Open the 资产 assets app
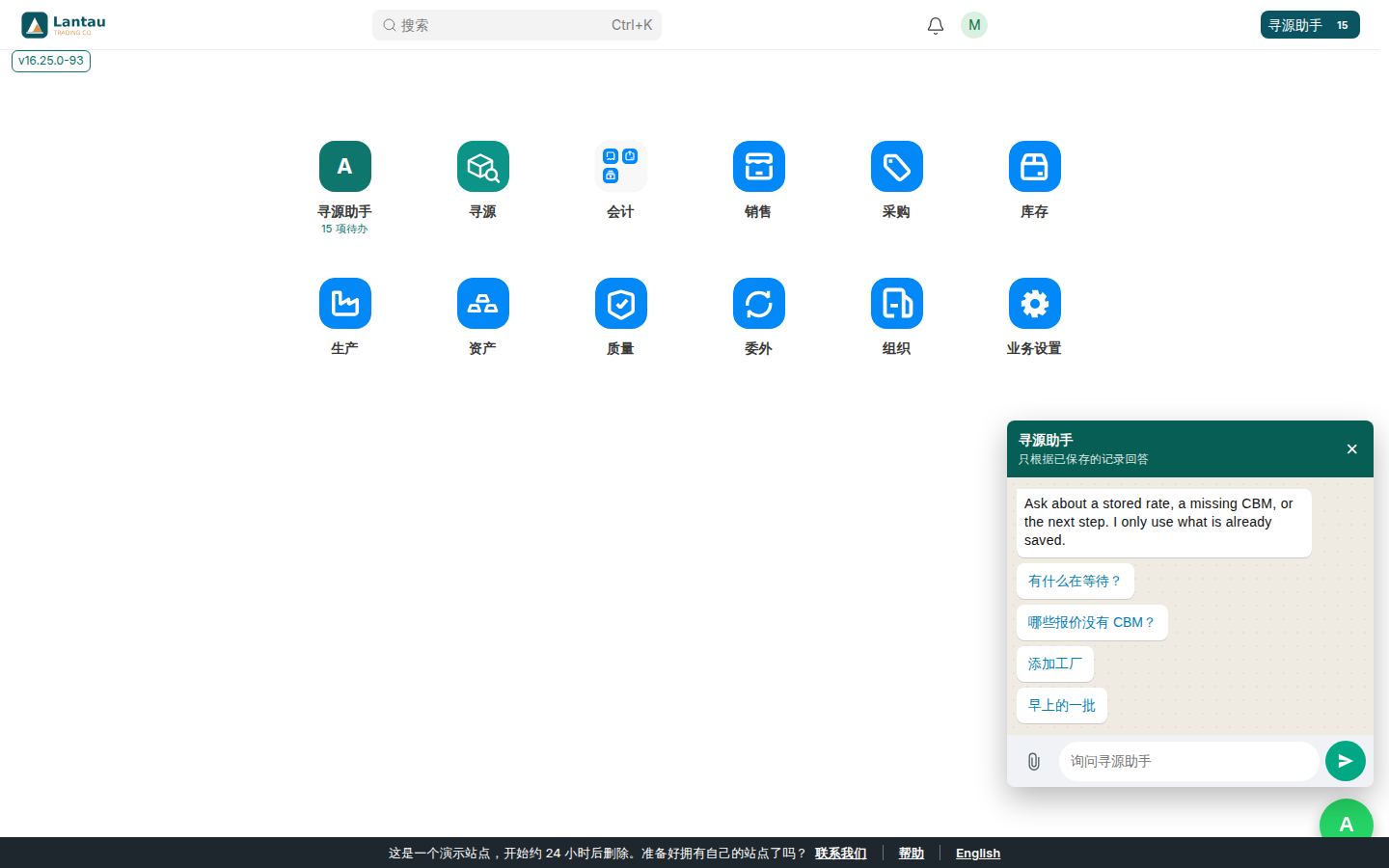This screenshot has height=868, width=1389. click(x=482, y=304)
